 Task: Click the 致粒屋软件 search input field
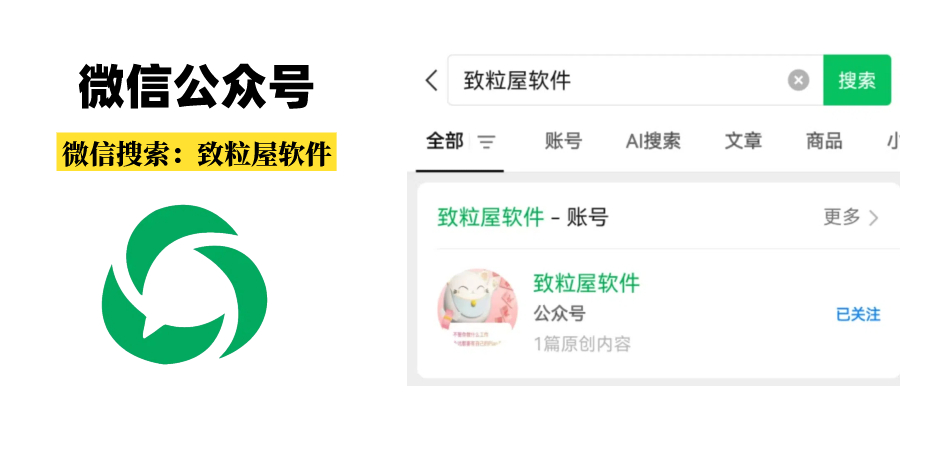[x=635, y=80]
